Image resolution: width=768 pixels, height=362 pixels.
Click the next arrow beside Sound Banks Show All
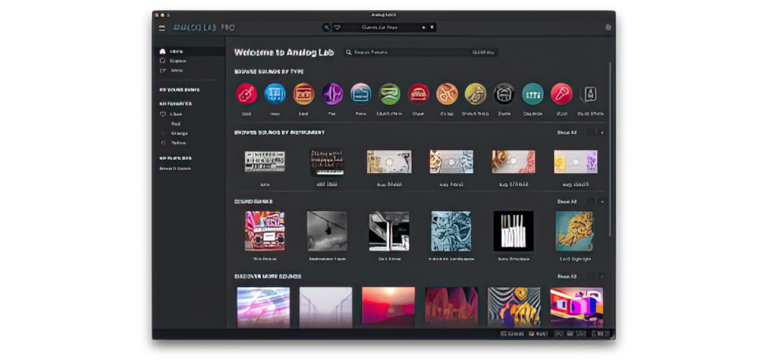[x=602, y=201]
